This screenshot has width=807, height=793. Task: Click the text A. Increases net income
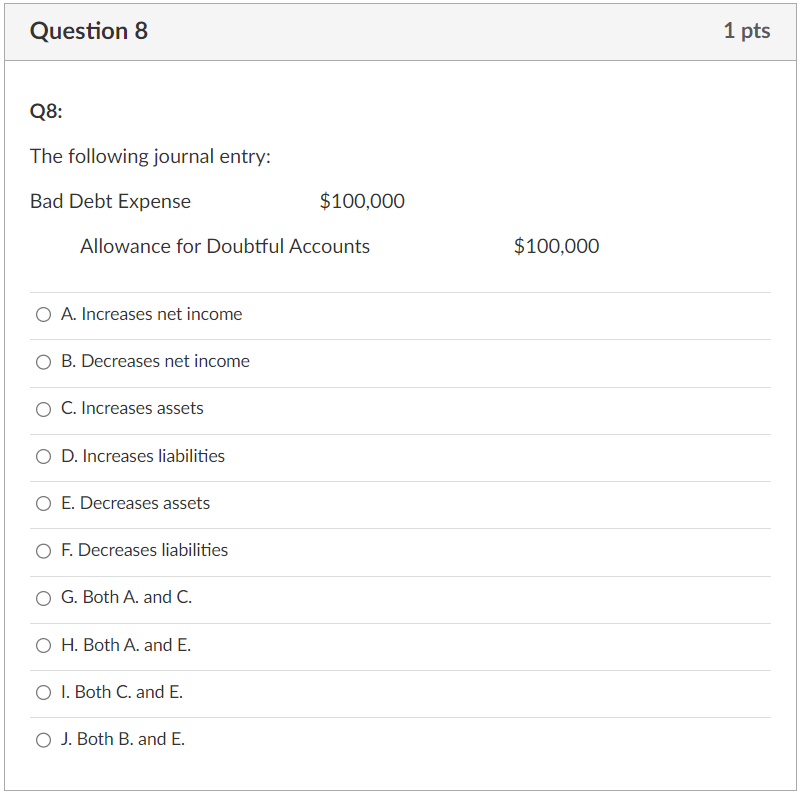point(152,314)
